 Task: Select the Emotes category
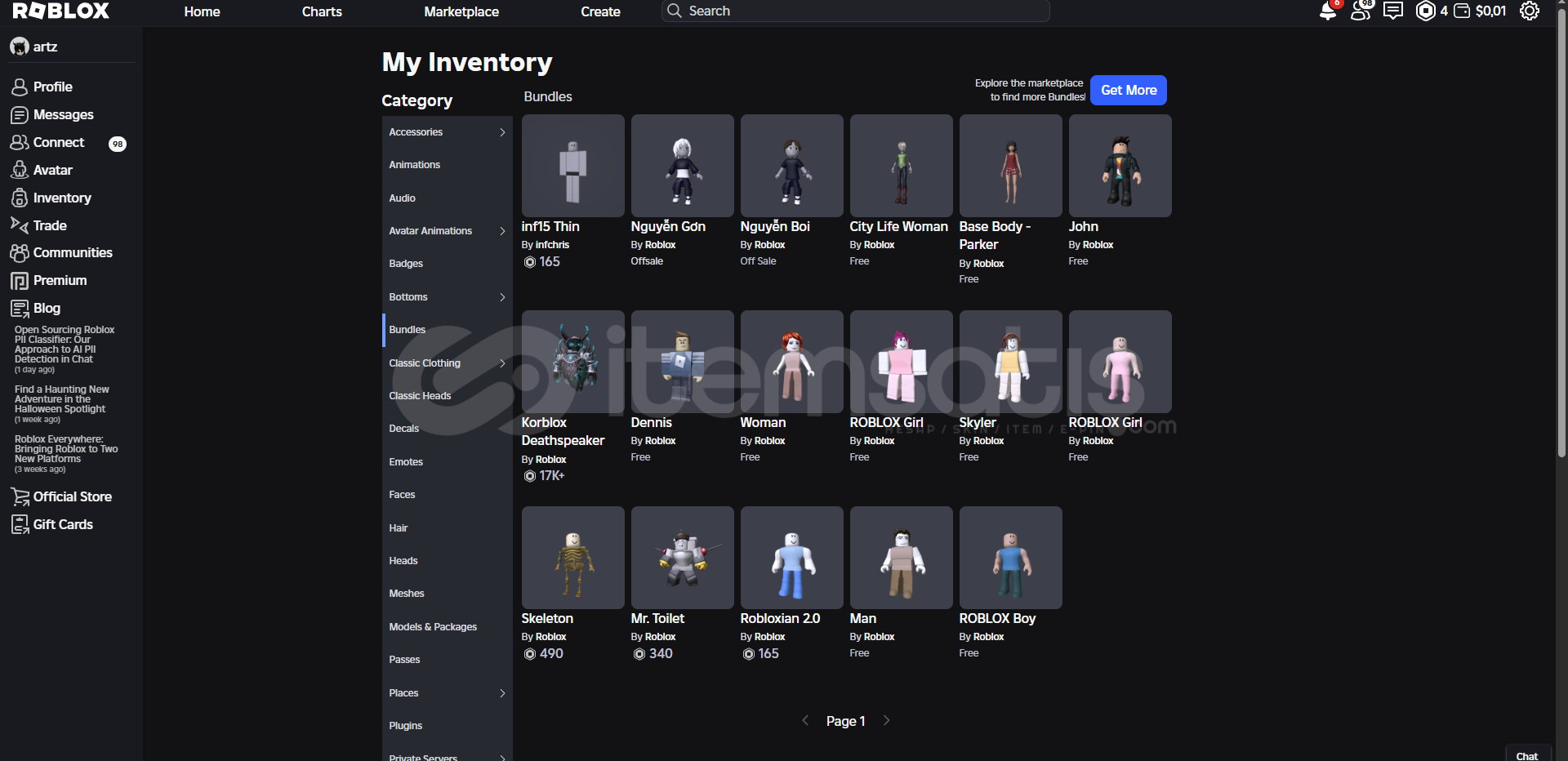[406, 462]
